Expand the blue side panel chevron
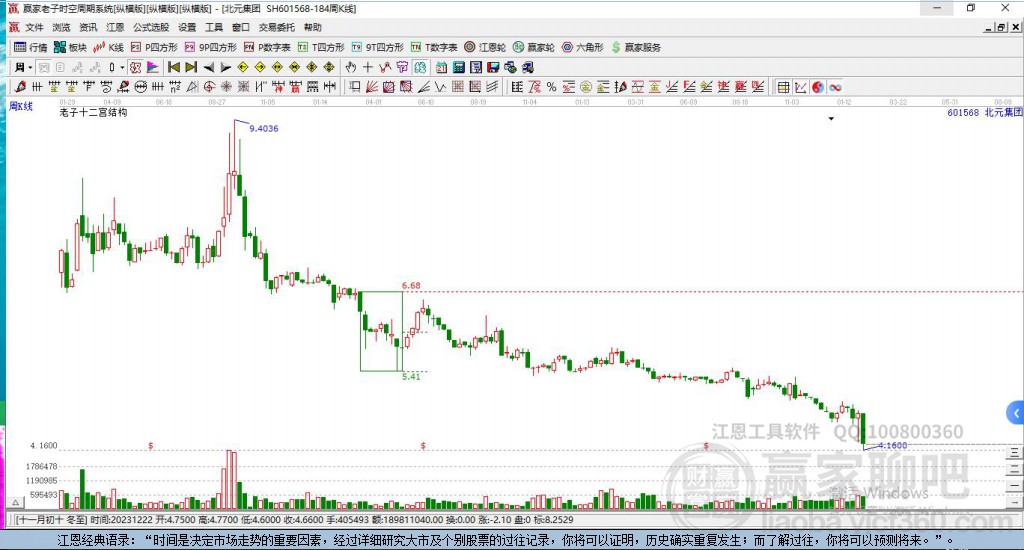Viewport: 1024px width, 550px height. [x=1016, y=413]
